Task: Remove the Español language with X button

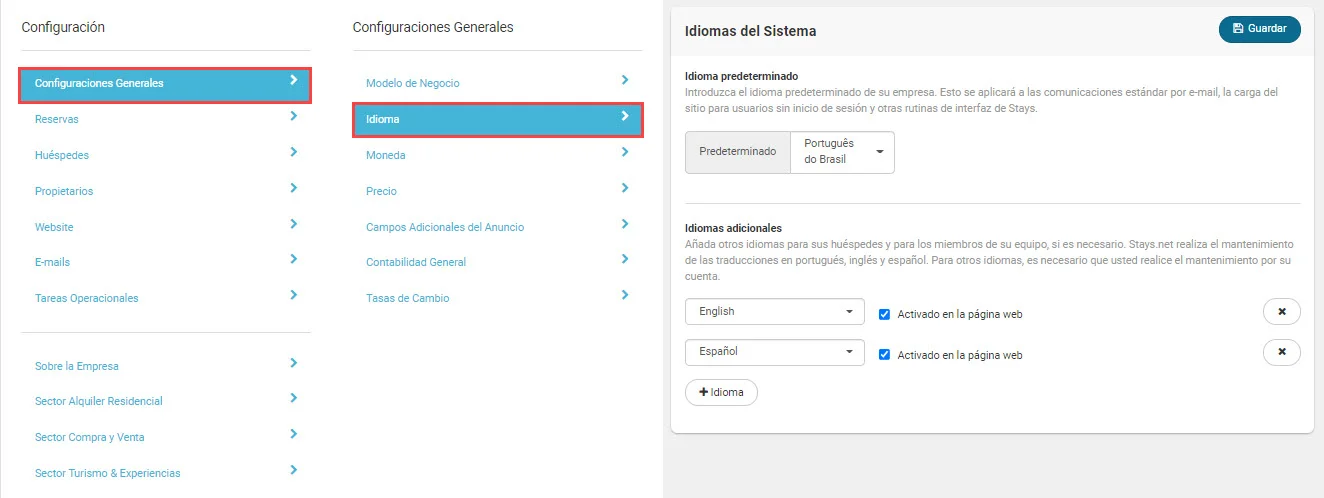Action: pos(1281,352)
